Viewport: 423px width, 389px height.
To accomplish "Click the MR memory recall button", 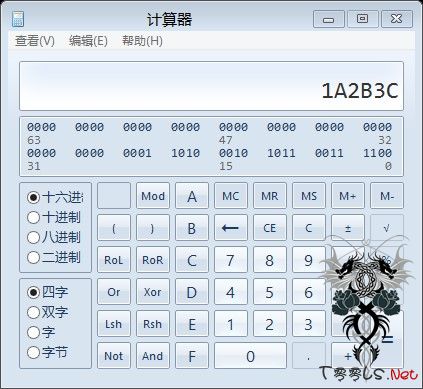I will (270, 196).
